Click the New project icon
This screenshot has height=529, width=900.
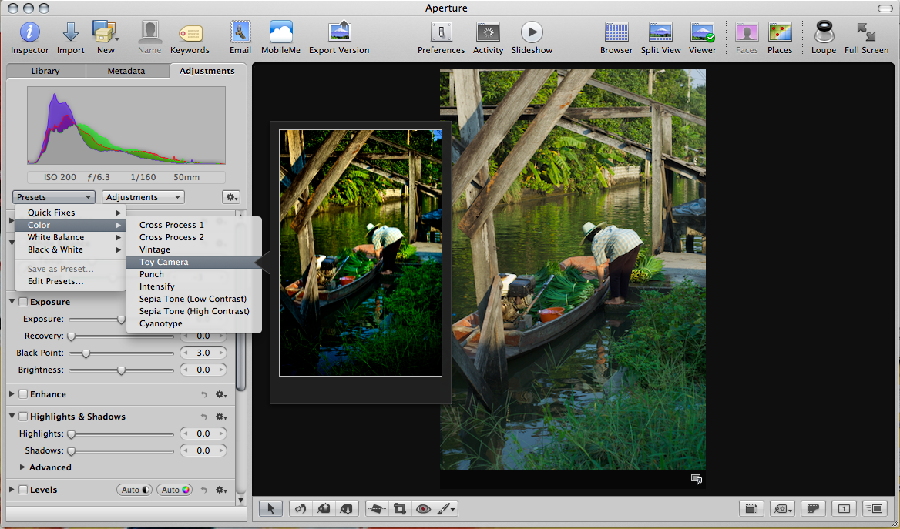(x=105, y=32)
